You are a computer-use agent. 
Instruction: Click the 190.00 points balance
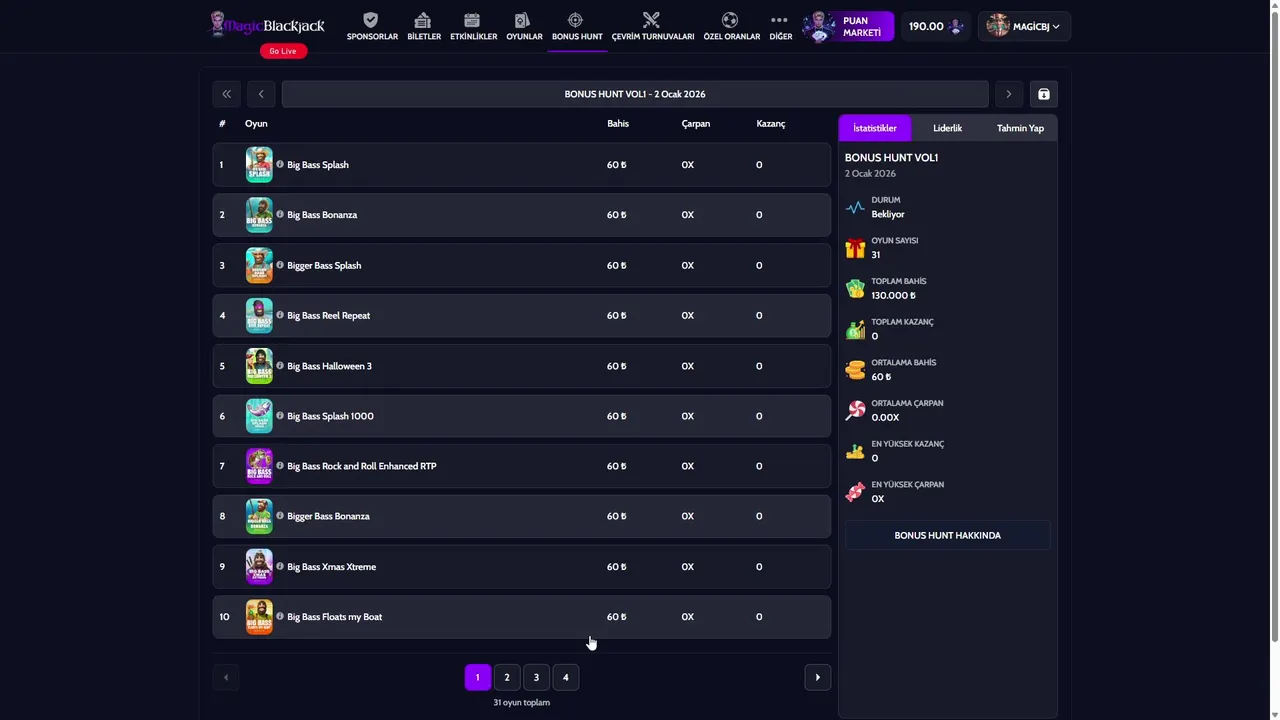pyautogui.click(x=936, y=26)
